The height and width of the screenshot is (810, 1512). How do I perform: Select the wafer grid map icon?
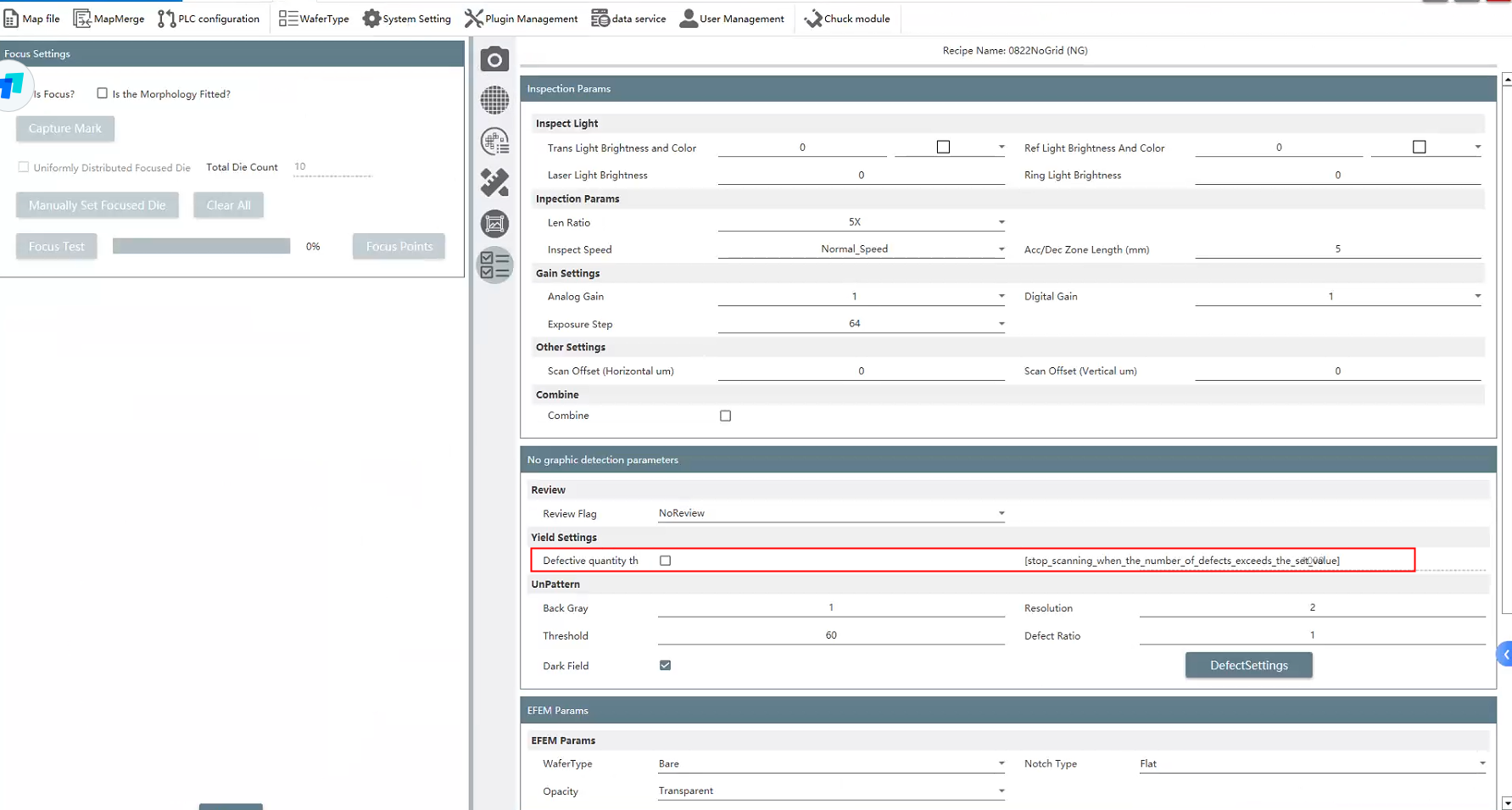pos(494,100)
